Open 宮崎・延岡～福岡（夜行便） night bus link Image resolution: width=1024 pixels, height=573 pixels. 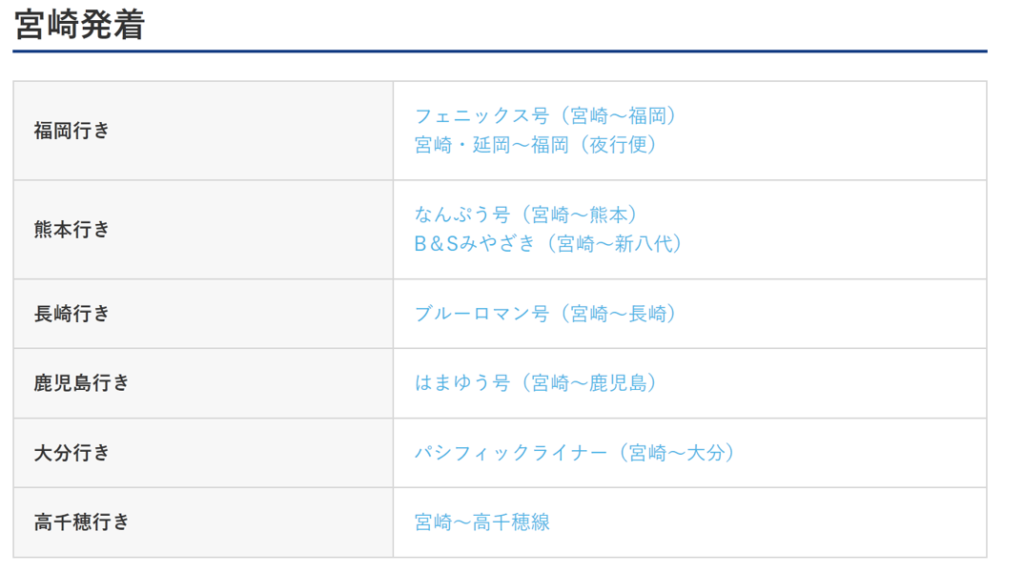coord(536,145)
